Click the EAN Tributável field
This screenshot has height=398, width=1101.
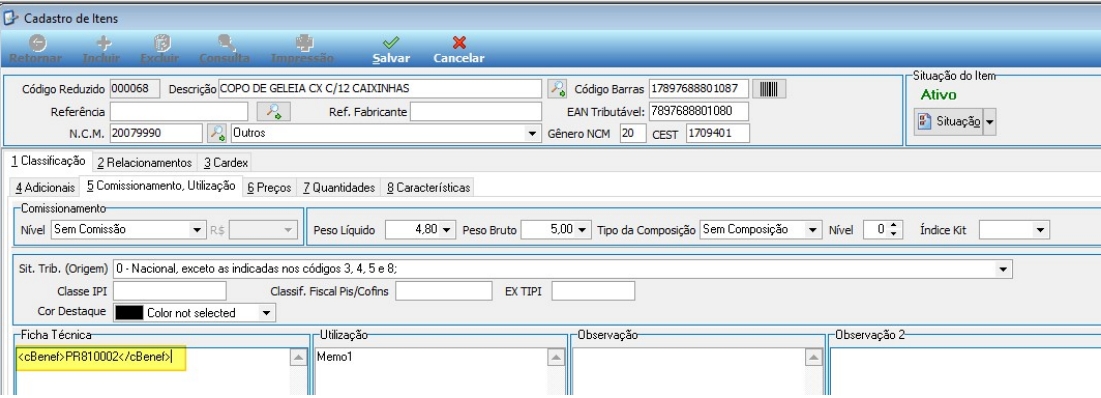699,111
